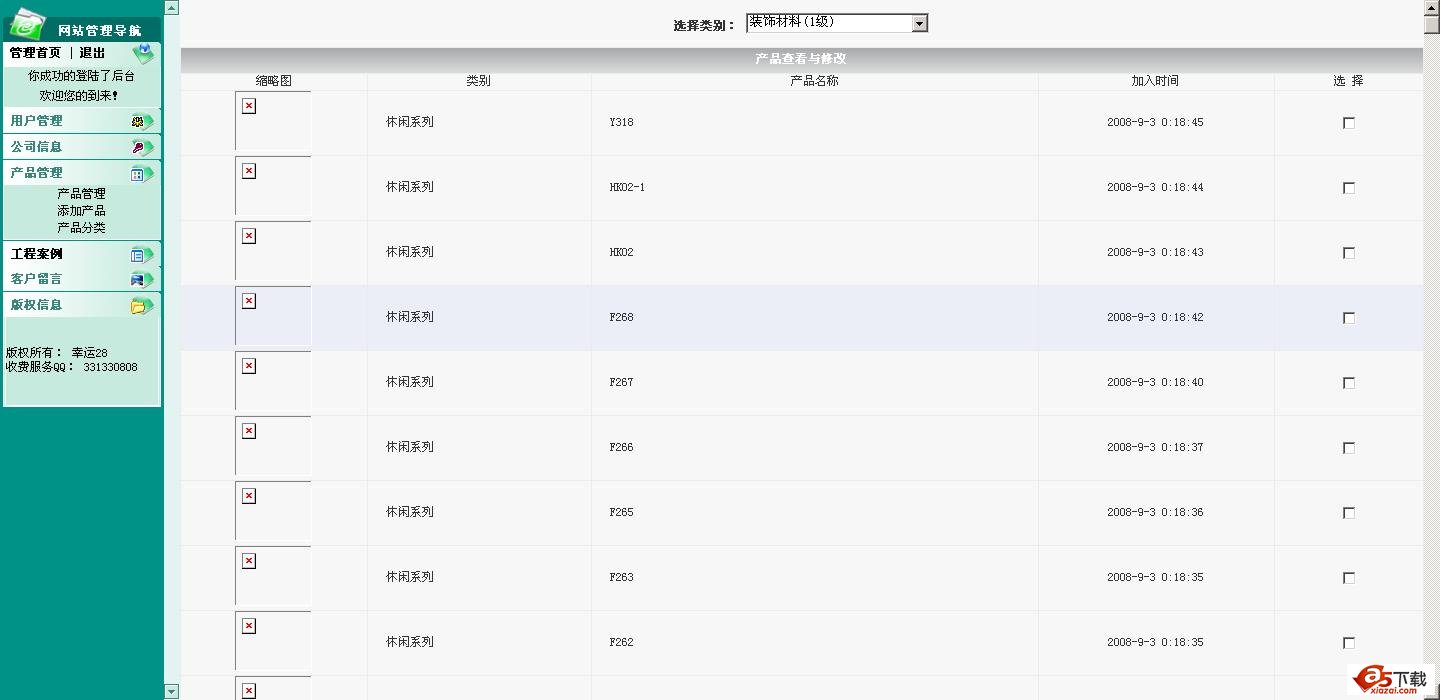Click the sidebar scrollbar up arrow
This screenshot has width=1440, height=700.
click(171, 8)
